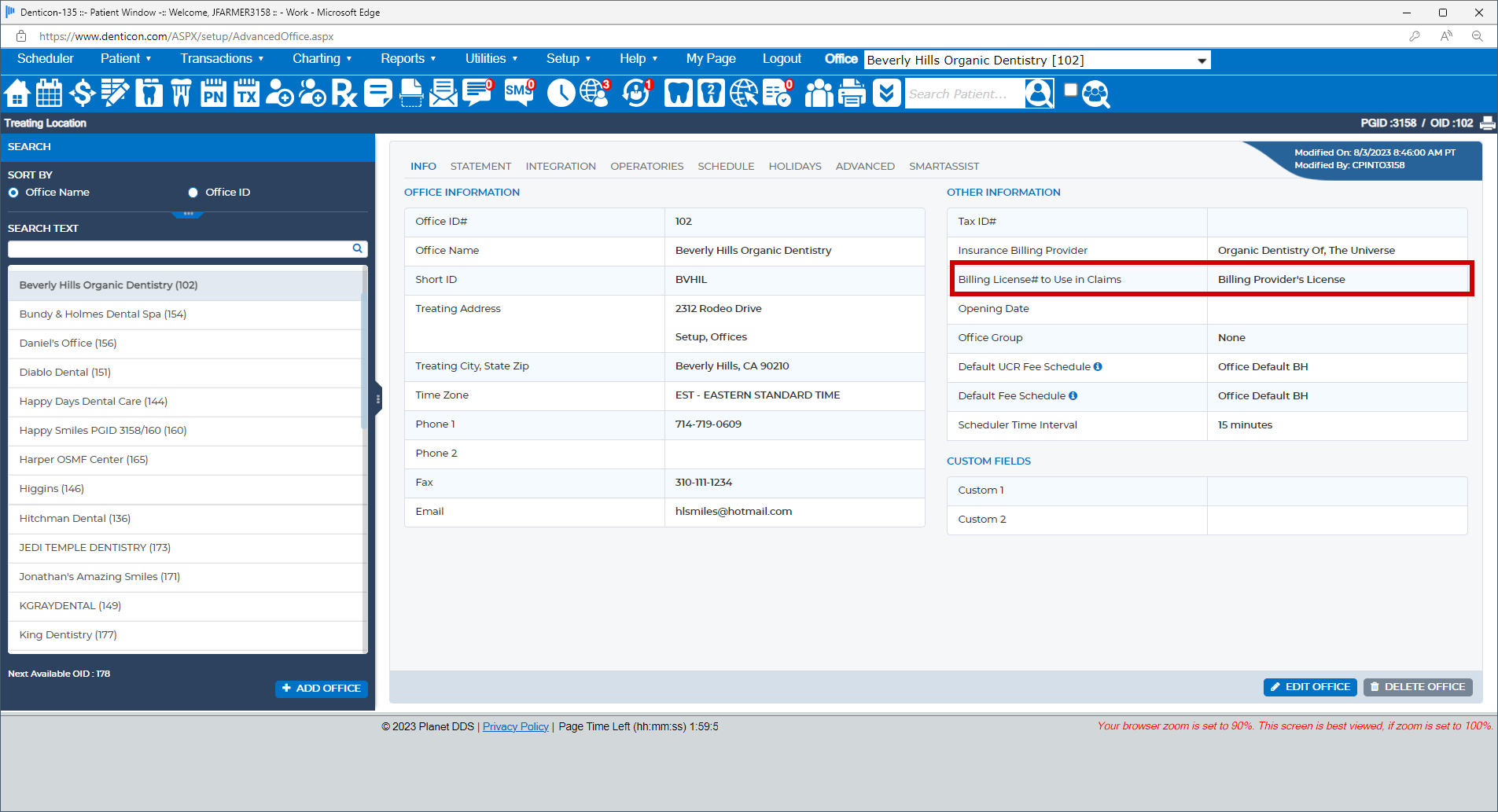Select the Office ID sort radio

coord(193,193)
